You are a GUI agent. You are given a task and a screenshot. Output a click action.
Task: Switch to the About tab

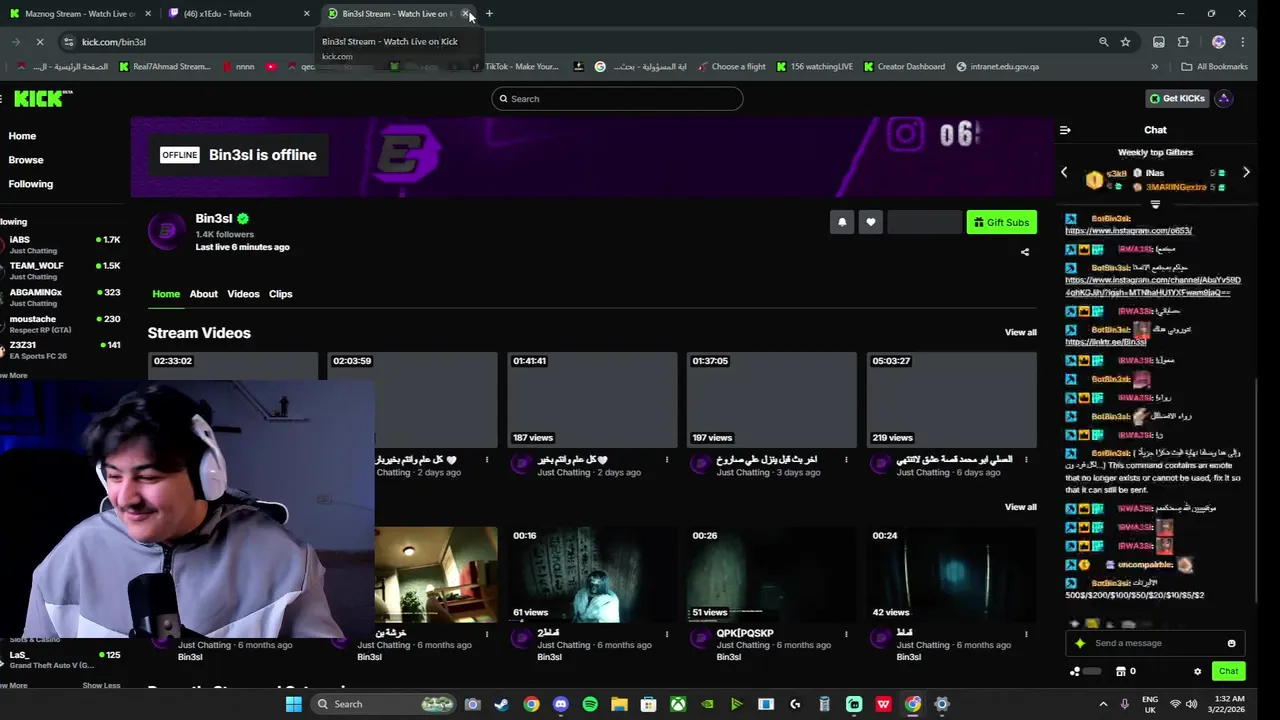pos(203,294)
